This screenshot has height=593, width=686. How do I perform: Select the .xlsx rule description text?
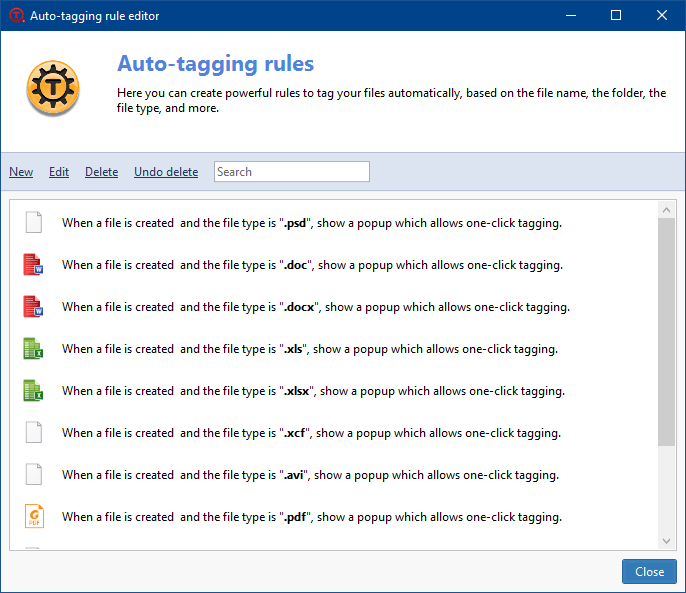(313, 391)
